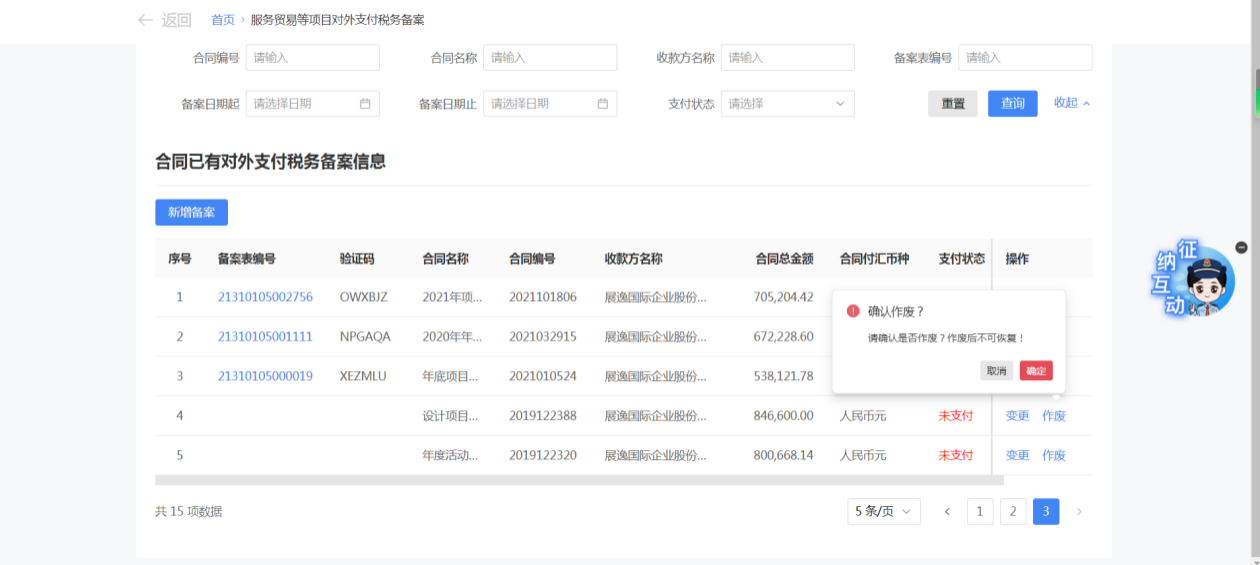This screenshot has height=565, width=1260.
Task: Select page 1 in pagination
Action: pyautogui.click(x=979, y=512)
